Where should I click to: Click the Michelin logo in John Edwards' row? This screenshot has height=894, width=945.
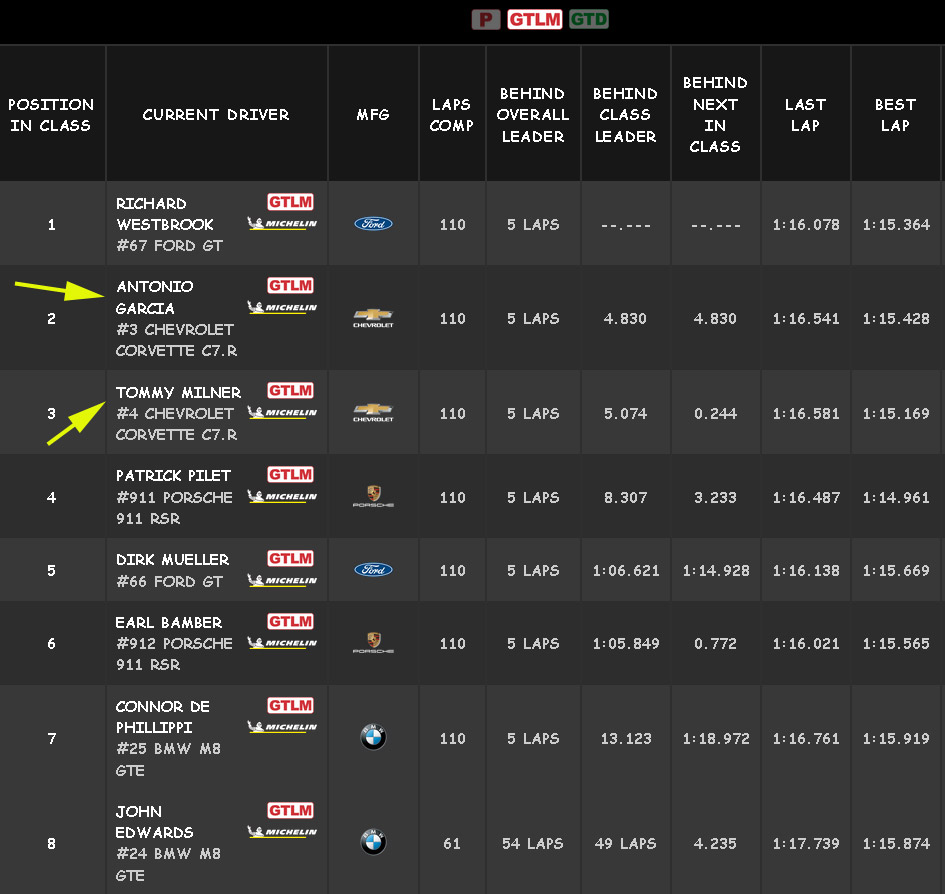click(x=282, y=832)
